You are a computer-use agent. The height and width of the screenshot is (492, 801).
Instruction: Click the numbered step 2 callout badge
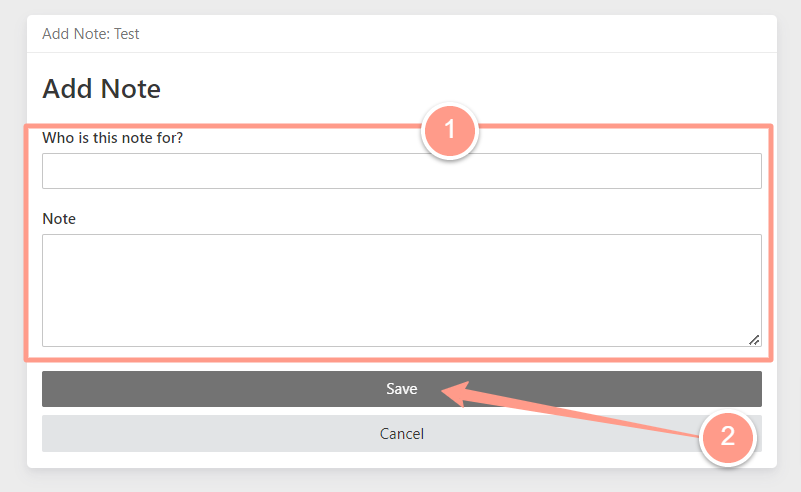click(x=727, y=437)
